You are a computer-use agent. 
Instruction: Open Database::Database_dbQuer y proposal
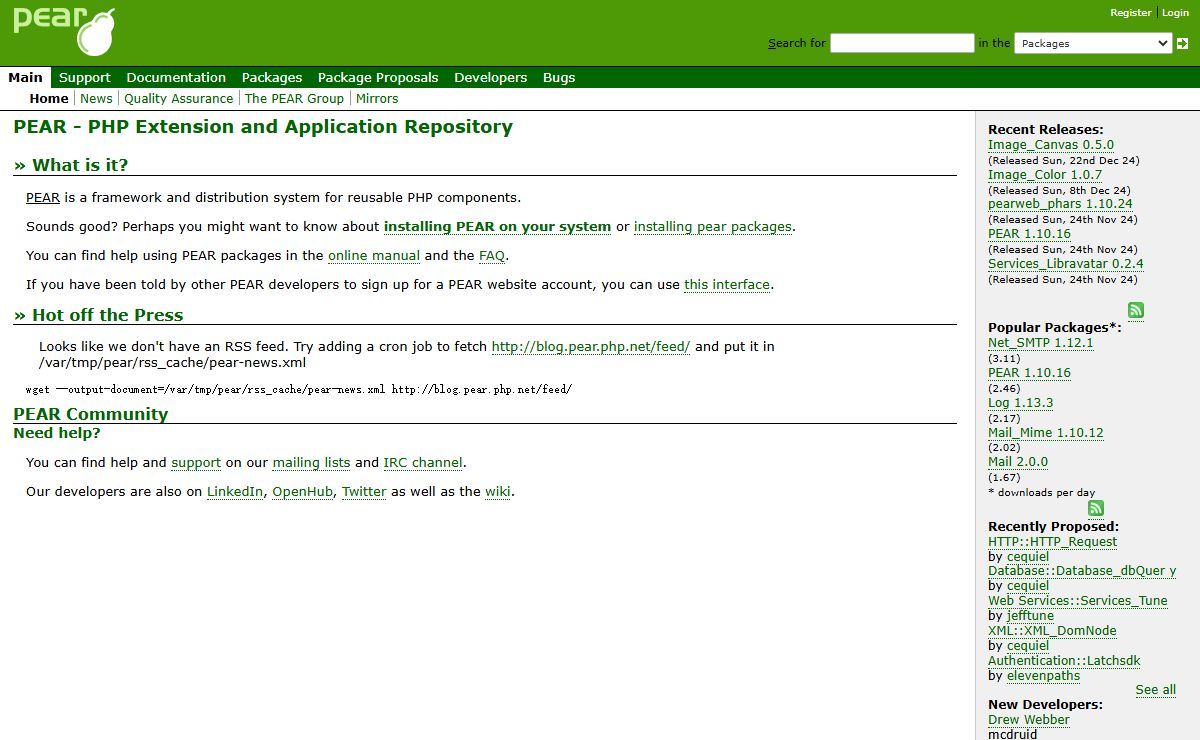[1082, 570]
